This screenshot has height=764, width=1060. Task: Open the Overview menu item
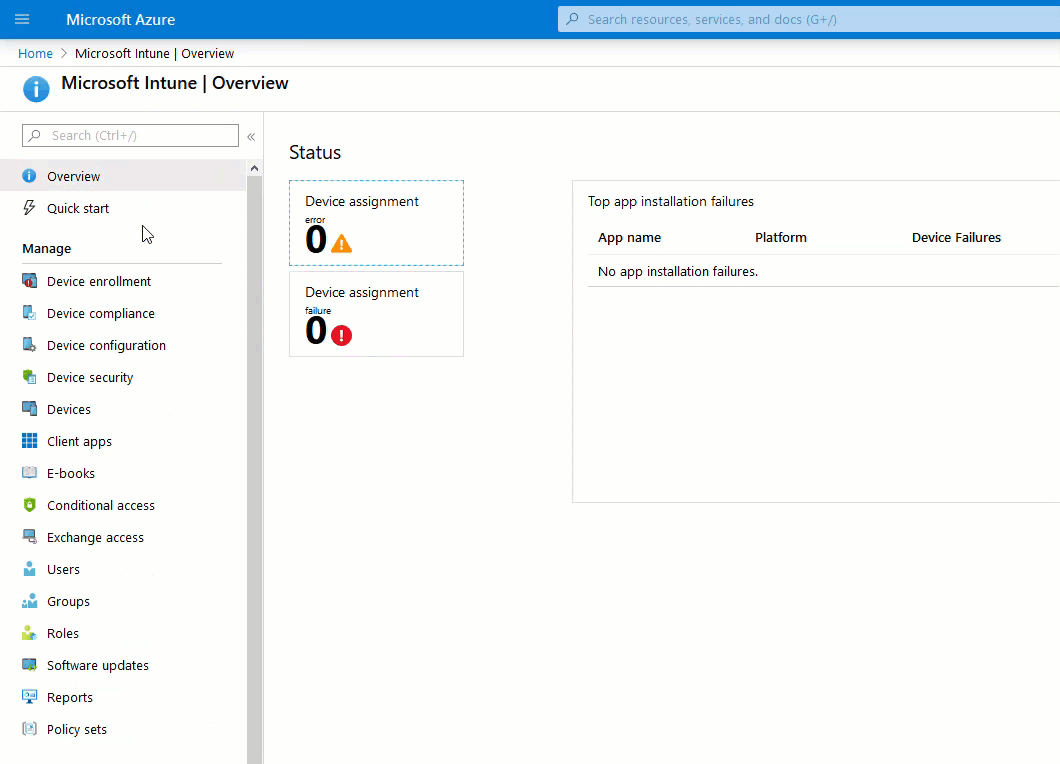(123, 176)
